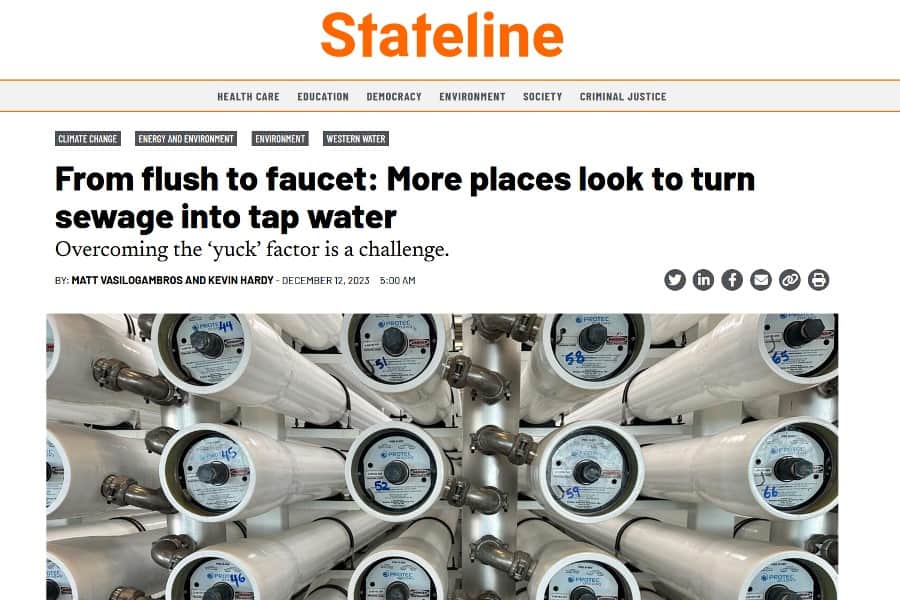Email this article via envelope icon
This screenshot has width=900, height=600.
click(x=761, y=280)
